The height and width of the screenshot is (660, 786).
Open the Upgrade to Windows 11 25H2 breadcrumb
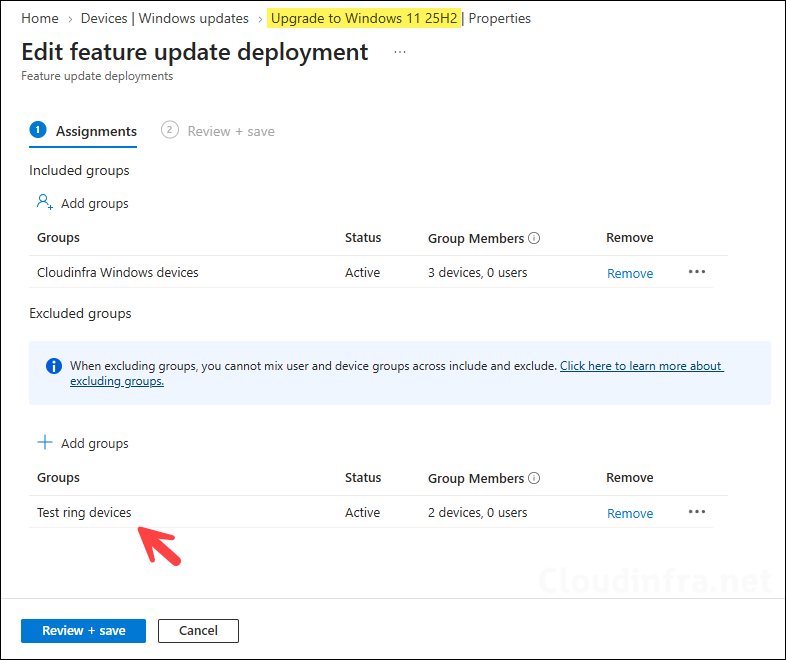point(364,19)
